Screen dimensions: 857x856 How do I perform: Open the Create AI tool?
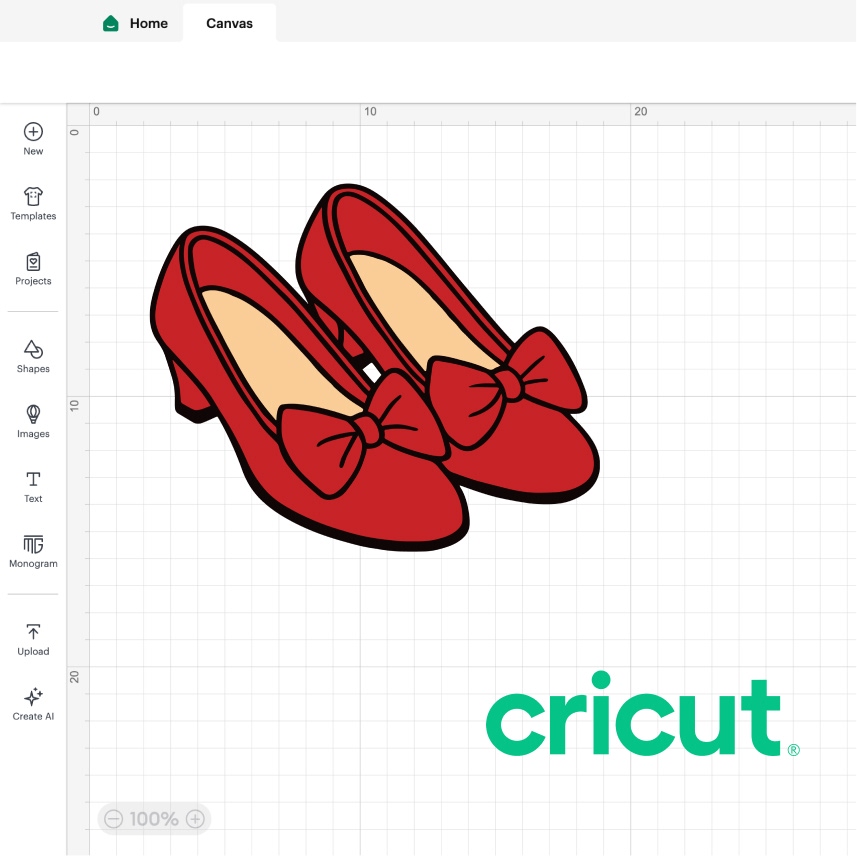(33, 697)
